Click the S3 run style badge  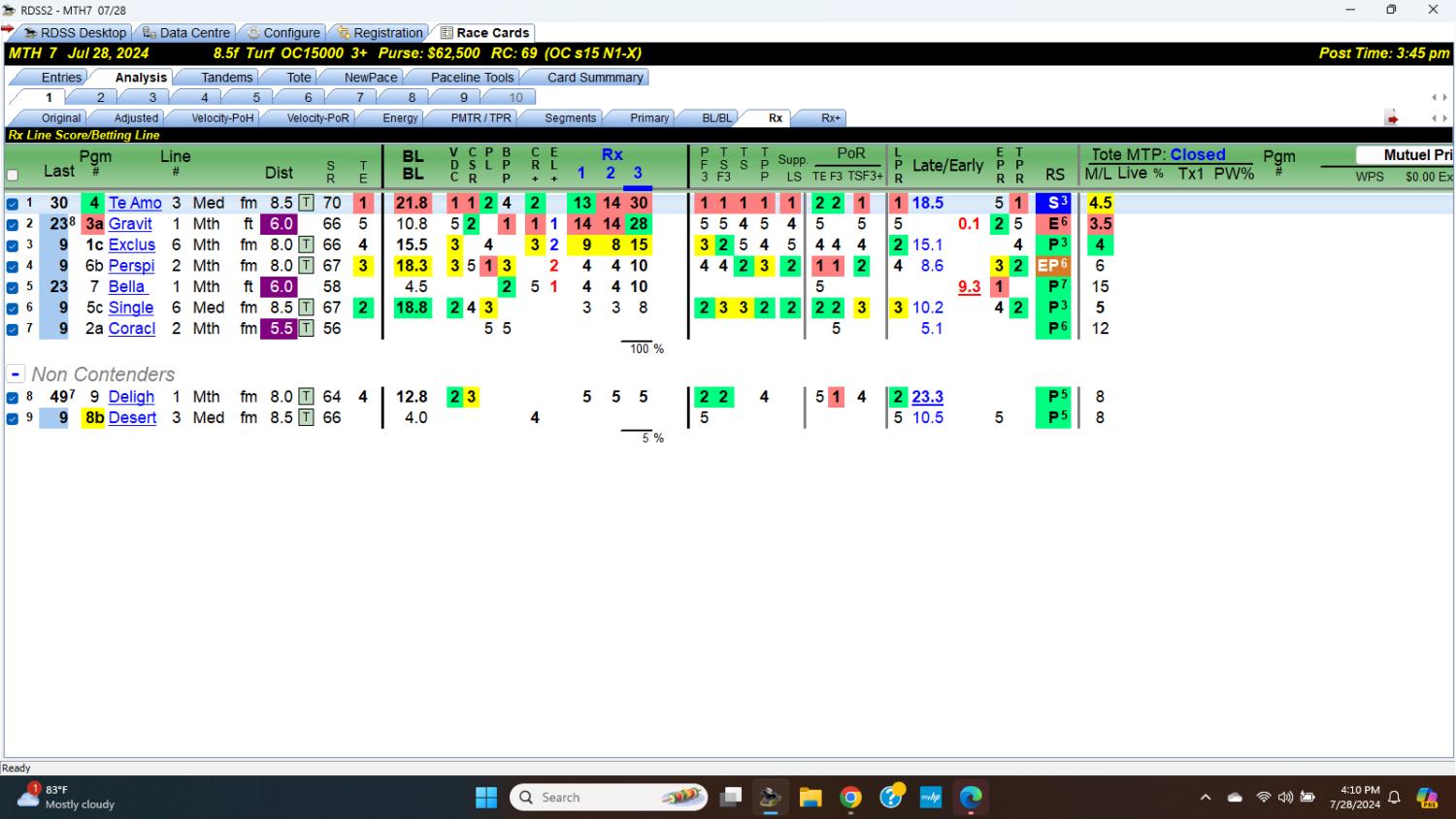click(x=1053, y=203)
